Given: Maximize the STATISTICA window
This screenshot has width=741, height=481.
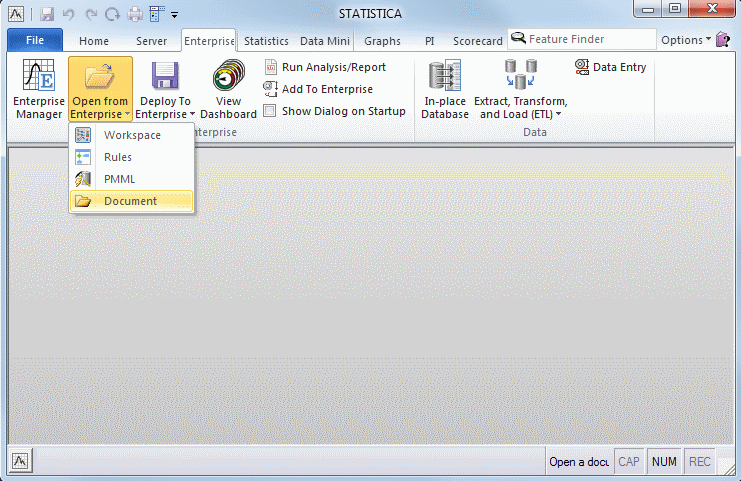Looking at the screenshot, I should tap(675, 9).
